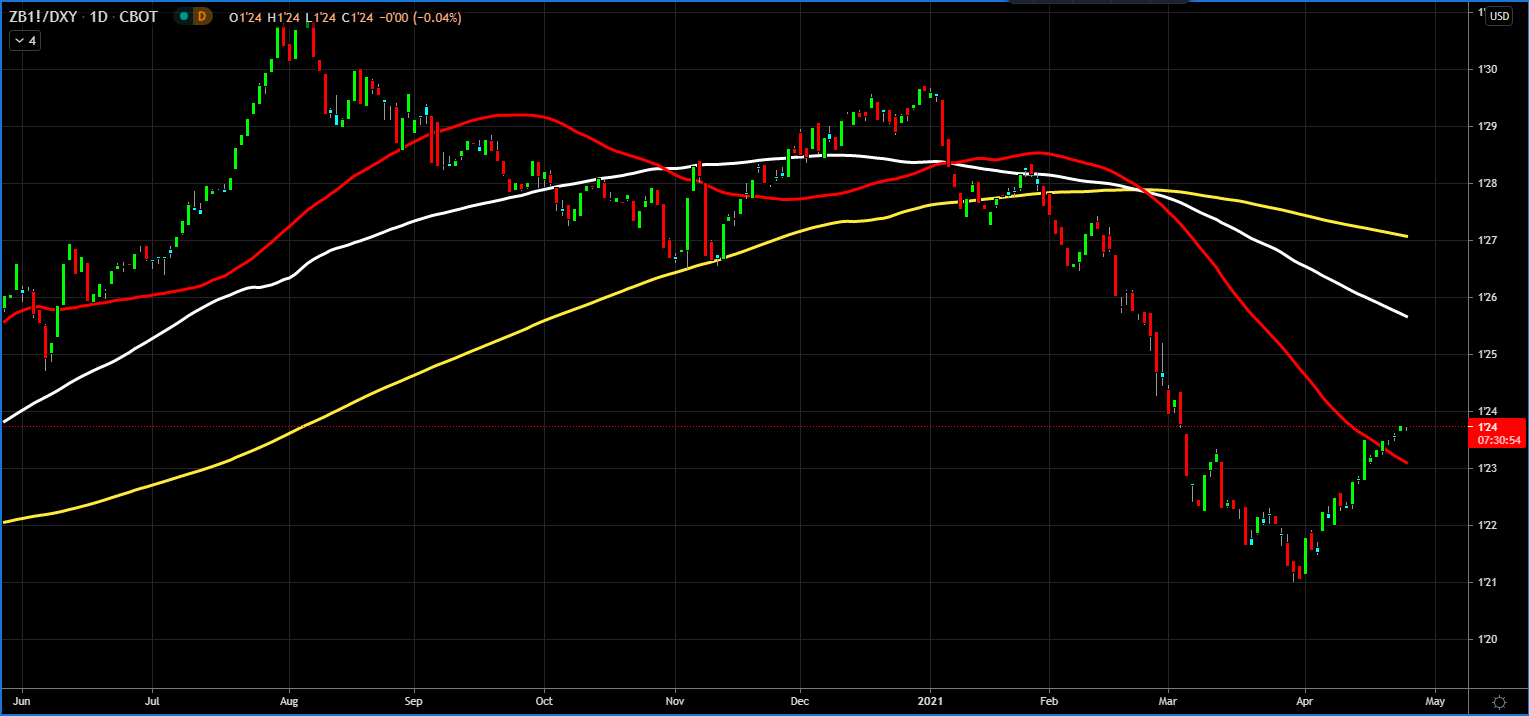Screen dimensions: 1529x716
Task: Click the orange D delayed-data badge
Action: [x=202, y=17]
